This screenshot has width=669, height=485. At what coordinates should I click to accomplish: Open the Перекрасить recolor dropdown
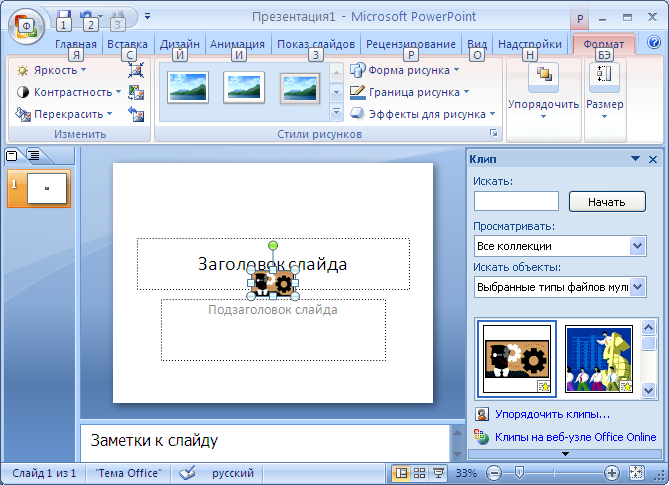[x=64, y=114]
